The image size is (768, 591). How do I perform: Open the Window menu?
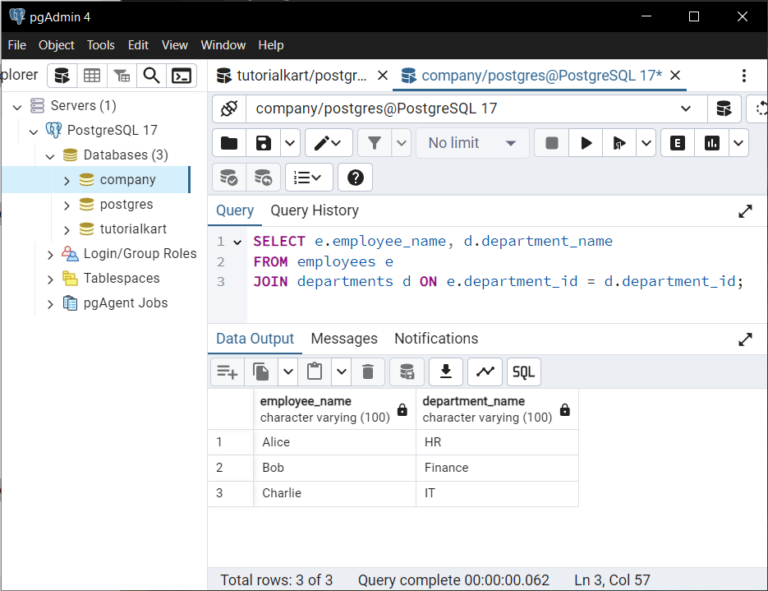223,45
